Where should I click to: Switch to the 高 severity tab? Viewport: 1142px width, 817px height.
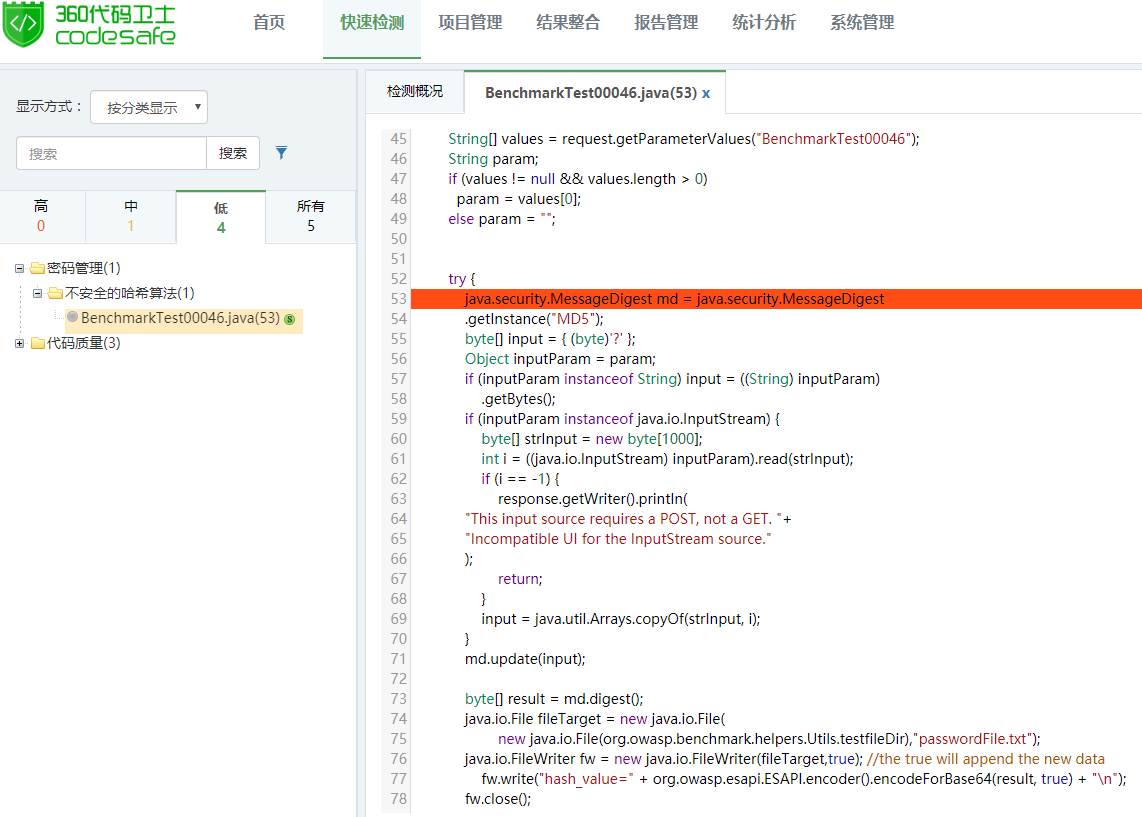(41, 216)
